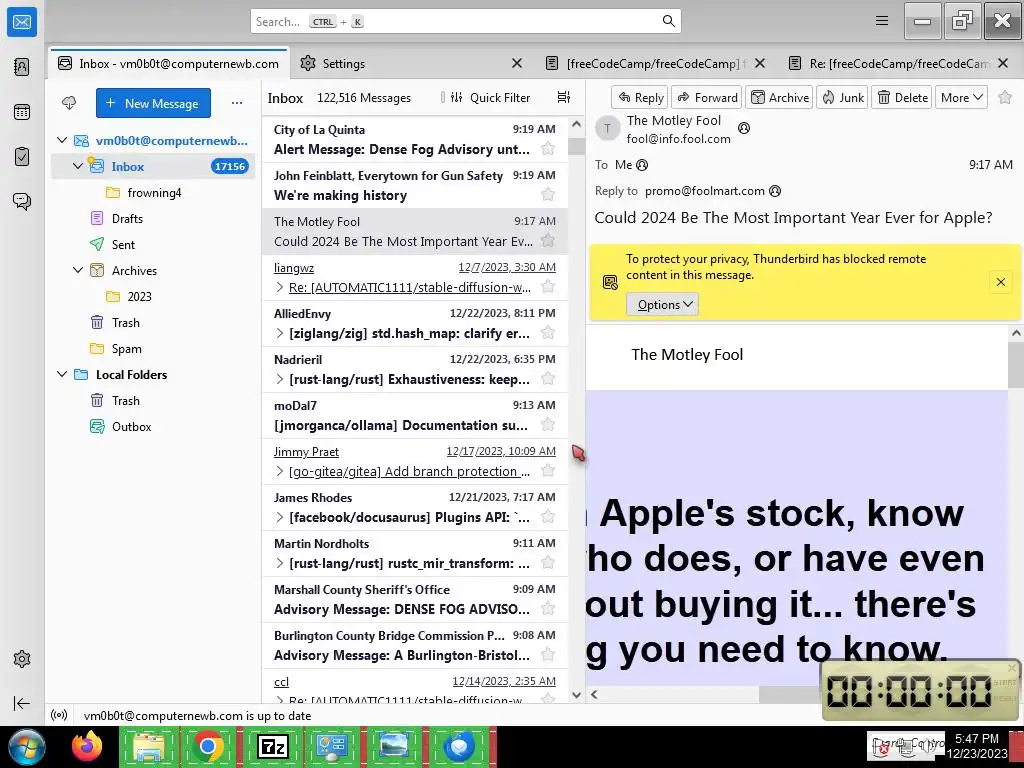Collapse the Inbox folder subtree

click(x=78, y=166)
